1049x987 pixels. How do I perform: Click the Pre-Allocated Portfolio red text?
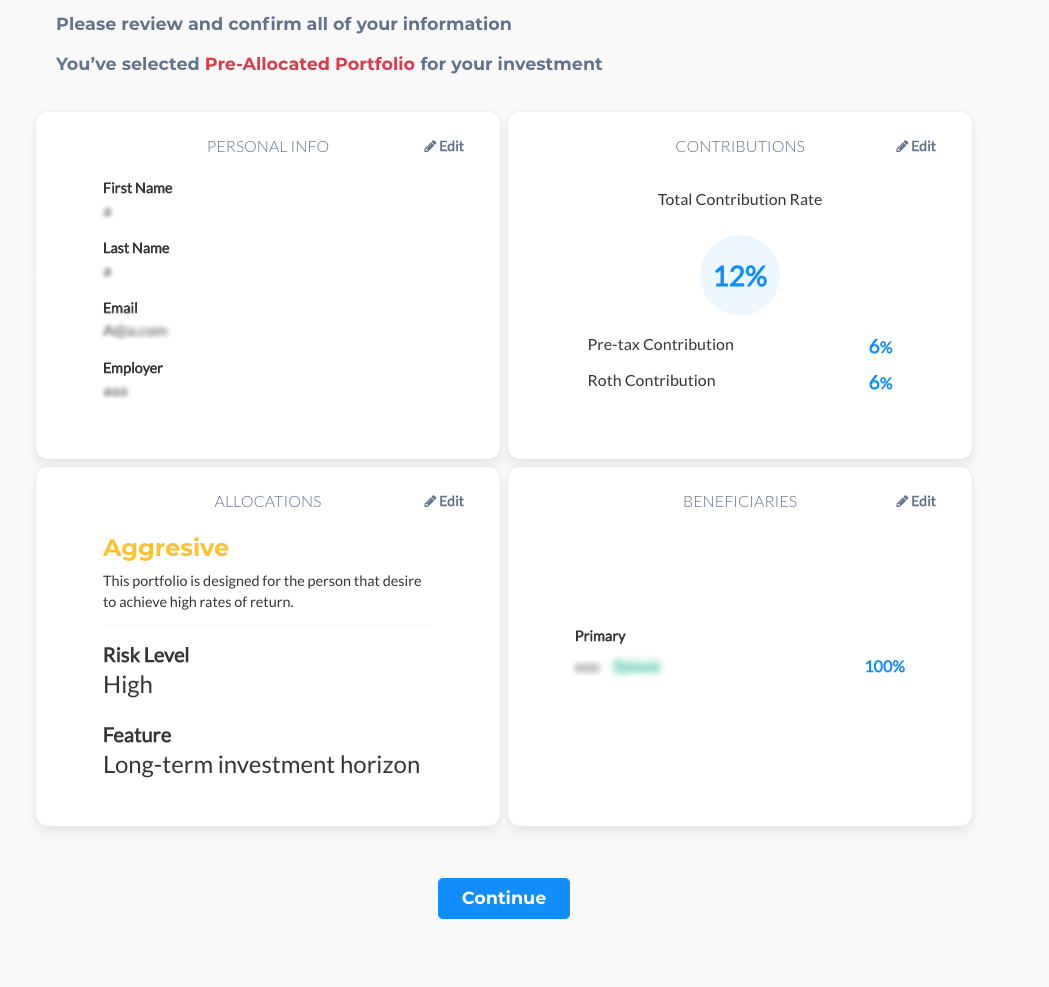tap(310, 64)
